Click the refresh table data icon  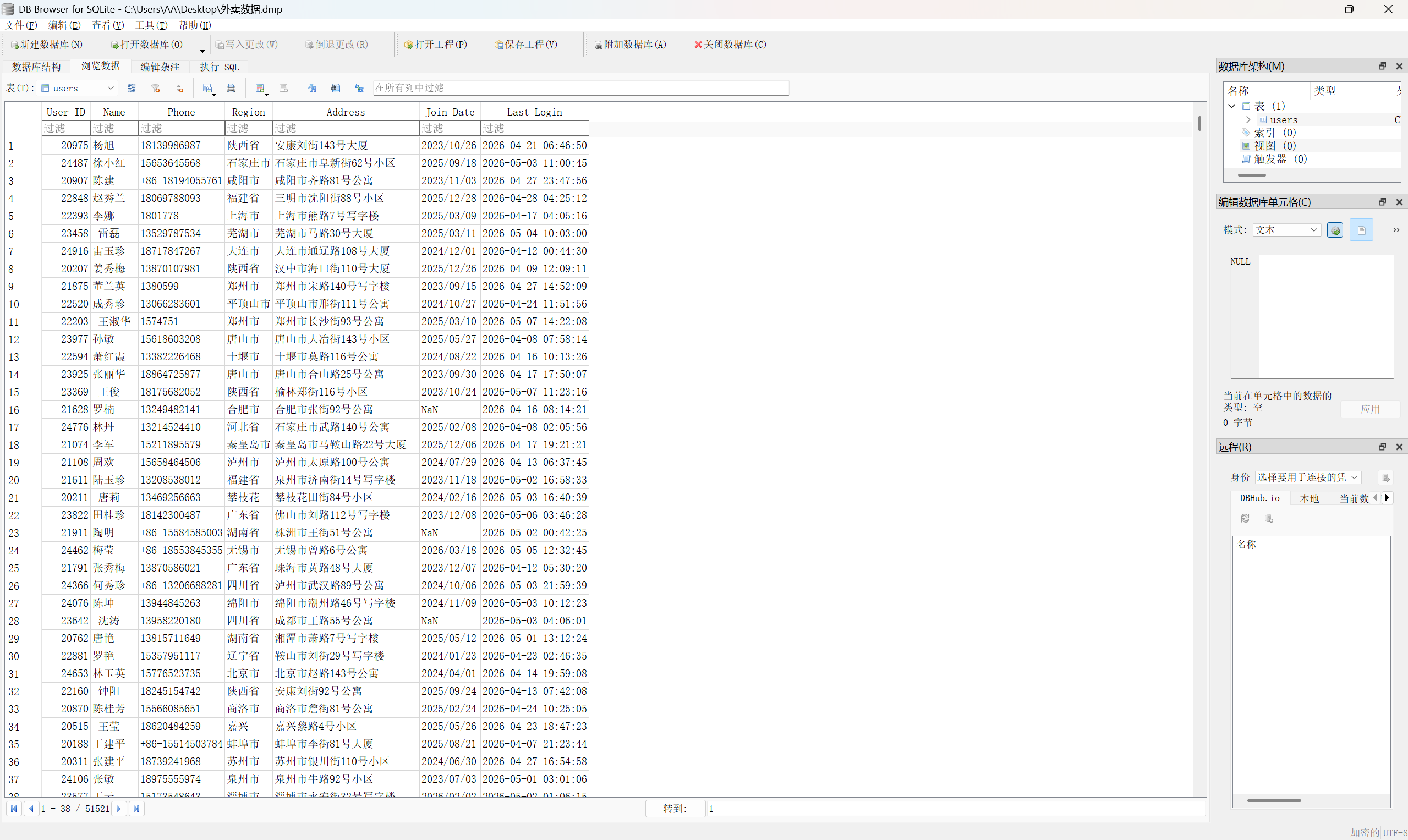[132, 87]
